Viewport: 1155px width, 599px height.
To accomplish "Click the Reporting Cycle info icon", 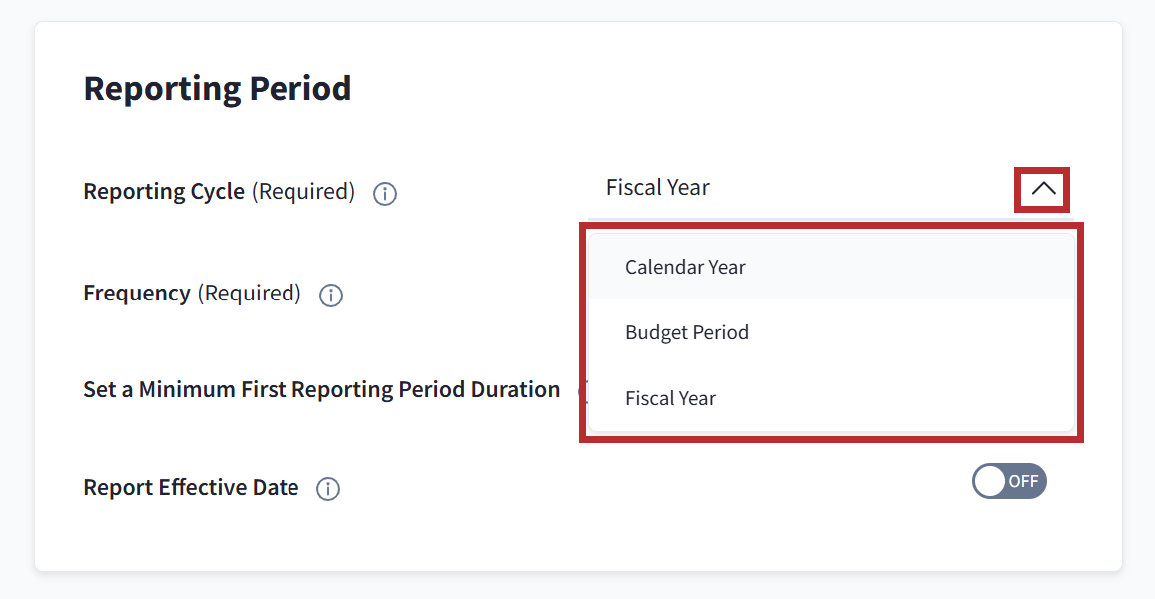I will pyautogui.click(x=385, y=193).
